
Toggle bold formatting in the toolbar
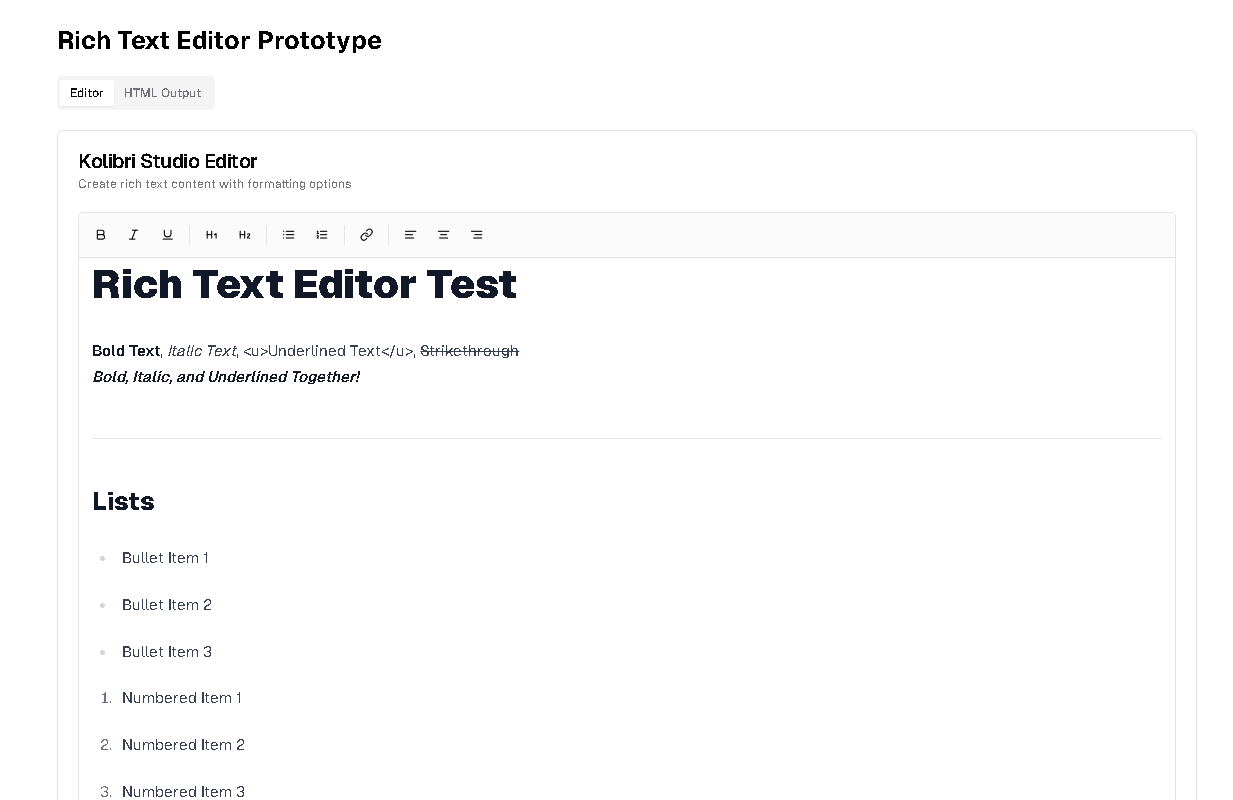coord(100,235)
